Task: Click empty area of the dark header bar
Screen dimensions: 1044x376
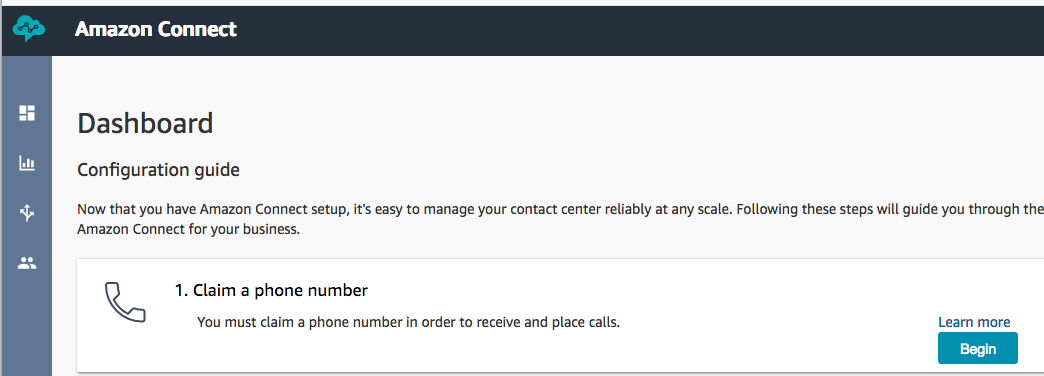Action: click(599, 30)
